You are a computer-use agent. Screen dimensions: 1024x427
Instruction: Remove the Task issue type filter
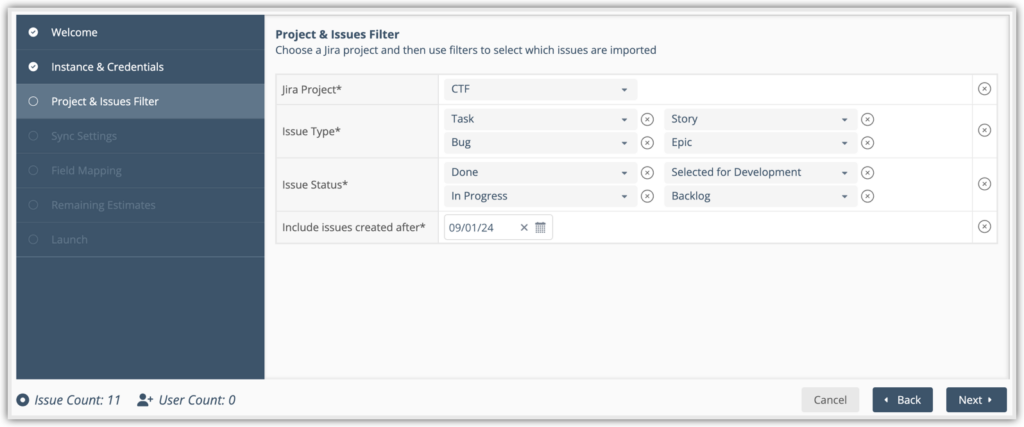[647, 119]
